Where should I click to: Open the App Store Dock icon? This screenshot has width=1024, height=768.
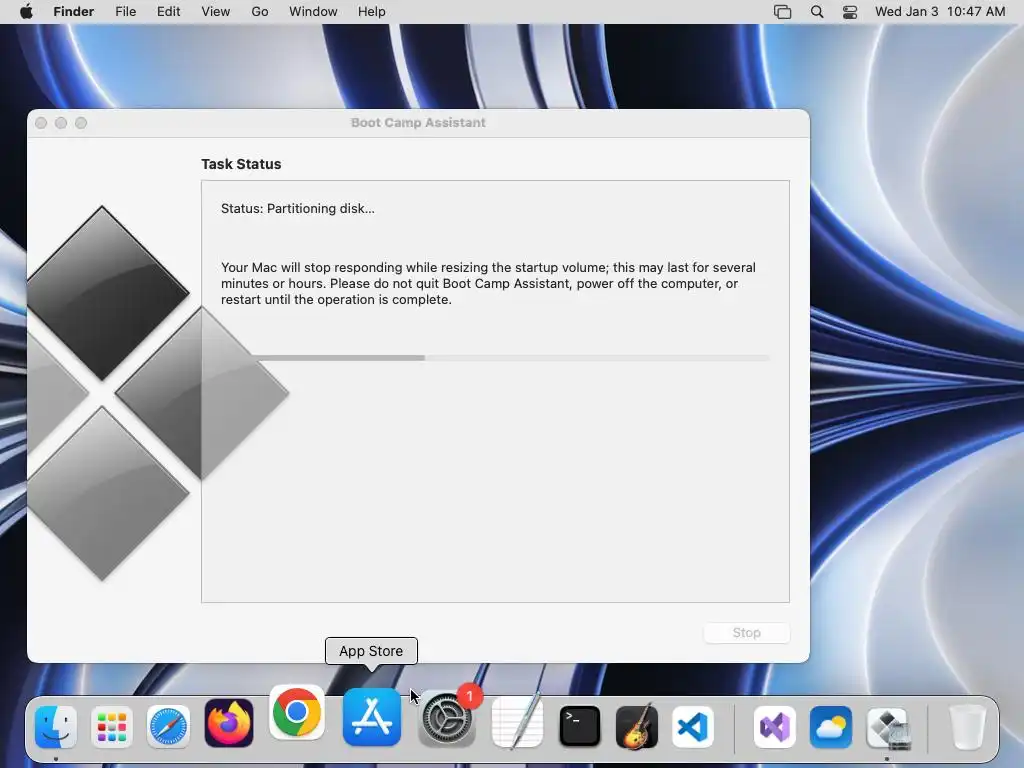(x=372, y=716)
